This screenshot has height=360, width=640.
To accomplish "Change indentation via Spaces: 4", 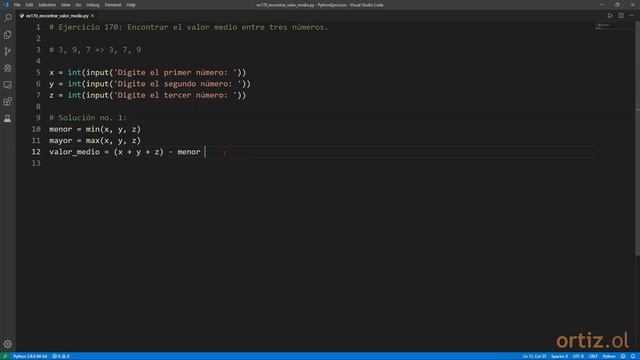I will pyautogui.click(x=559, y=356).
